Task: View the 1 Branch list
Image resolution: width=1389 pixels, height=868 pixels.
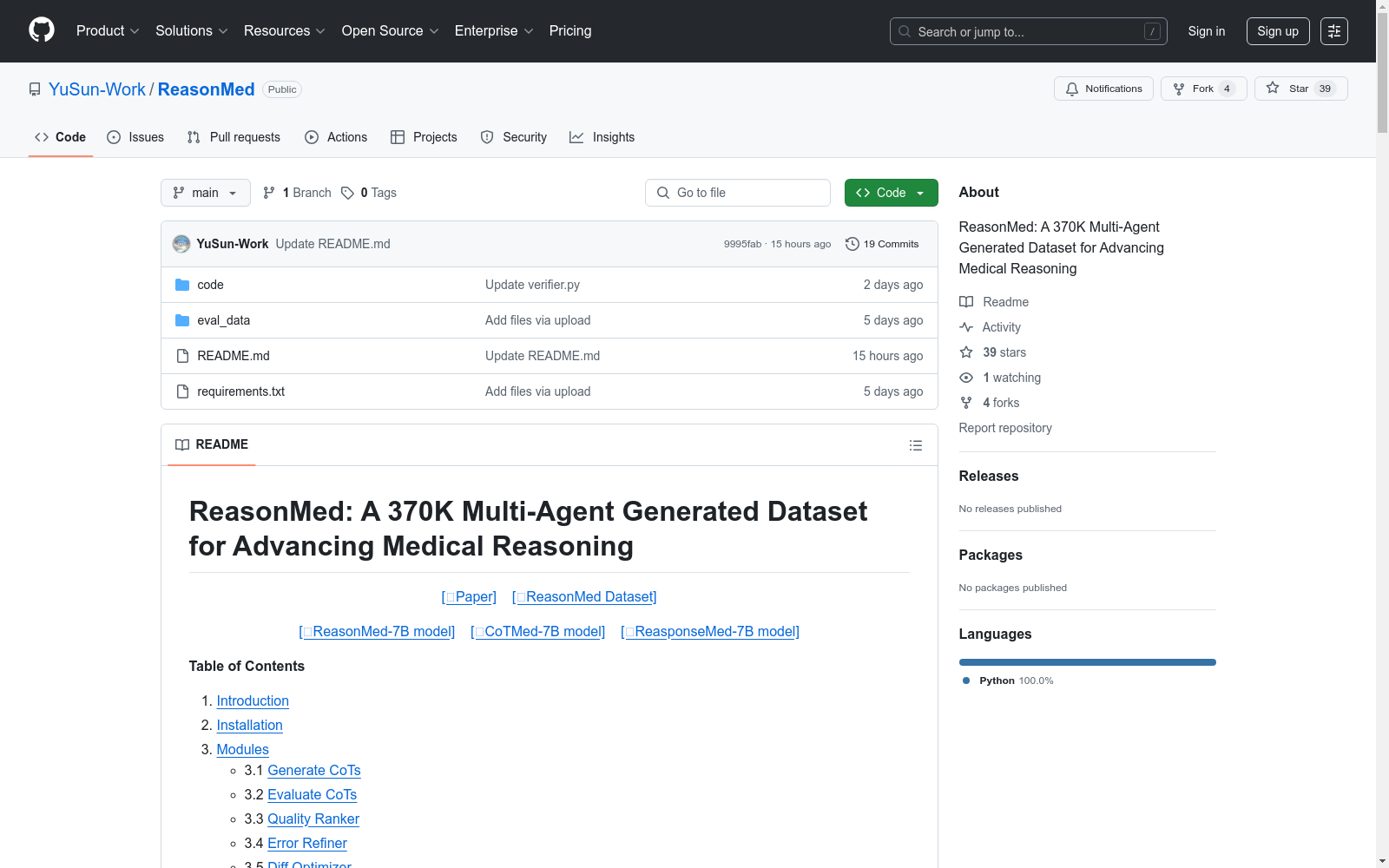Action: pos(297,193)
